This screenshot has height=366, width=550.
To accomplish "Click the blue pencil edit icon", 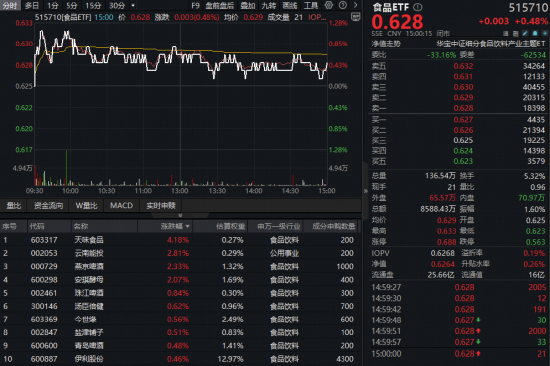I will click(525, 33).
